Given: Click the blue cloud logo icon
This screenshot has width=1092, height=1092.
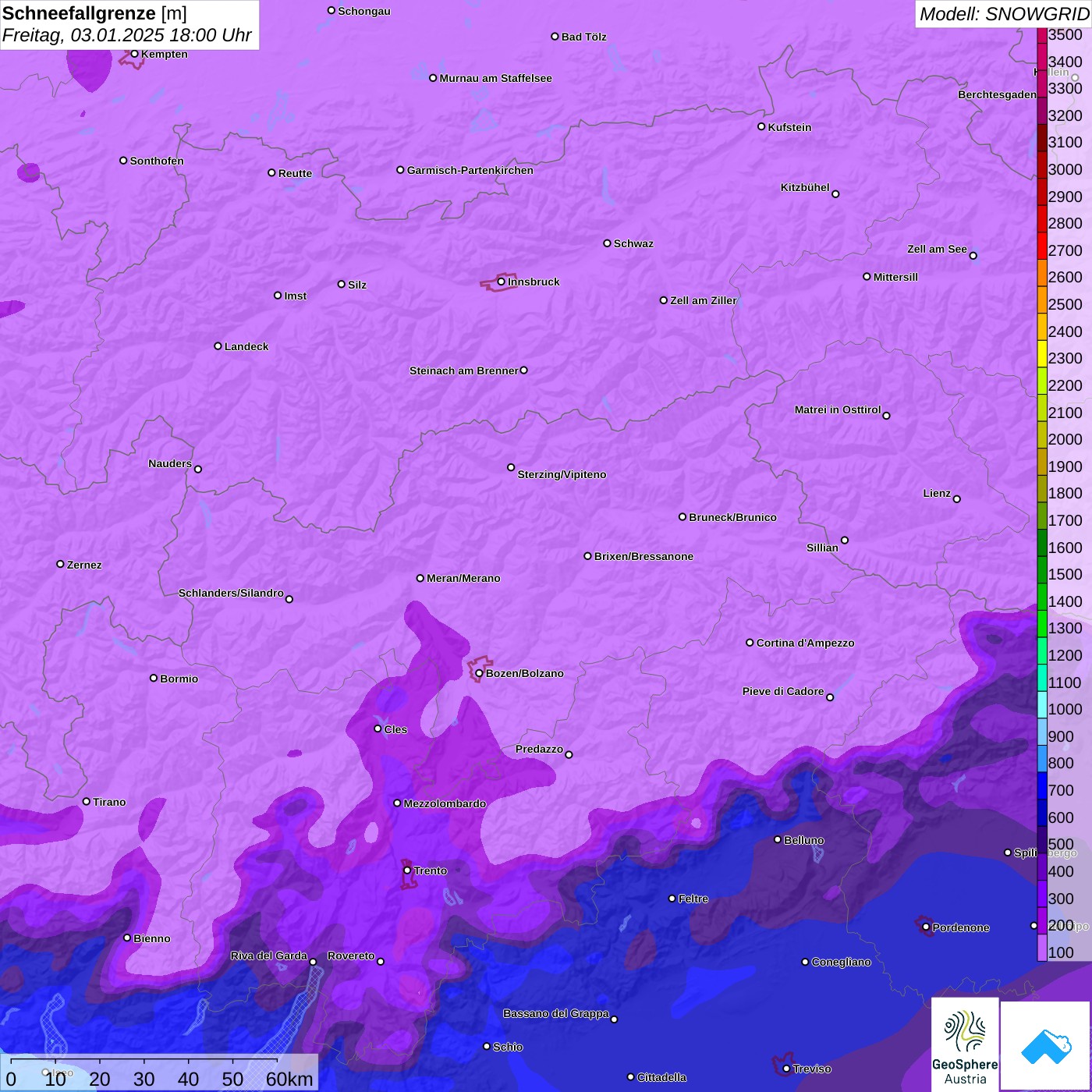Looking at the screenshot, I should click(1046, 1046).
